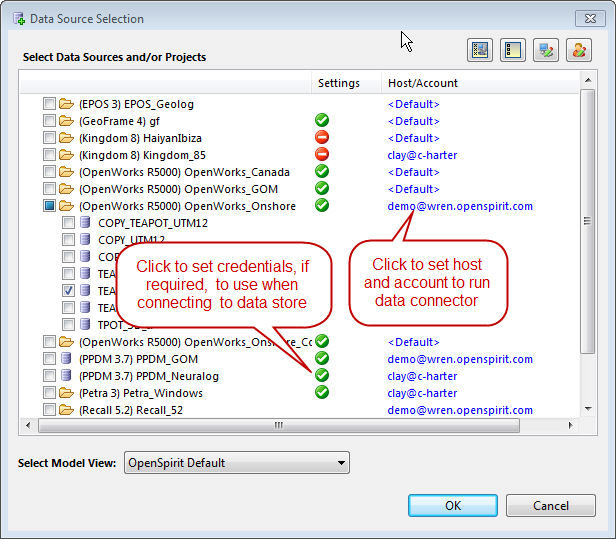Click settings check icon for OpenWorks_GOM
The width and height of the screenshot is (616, 539).
322,188
